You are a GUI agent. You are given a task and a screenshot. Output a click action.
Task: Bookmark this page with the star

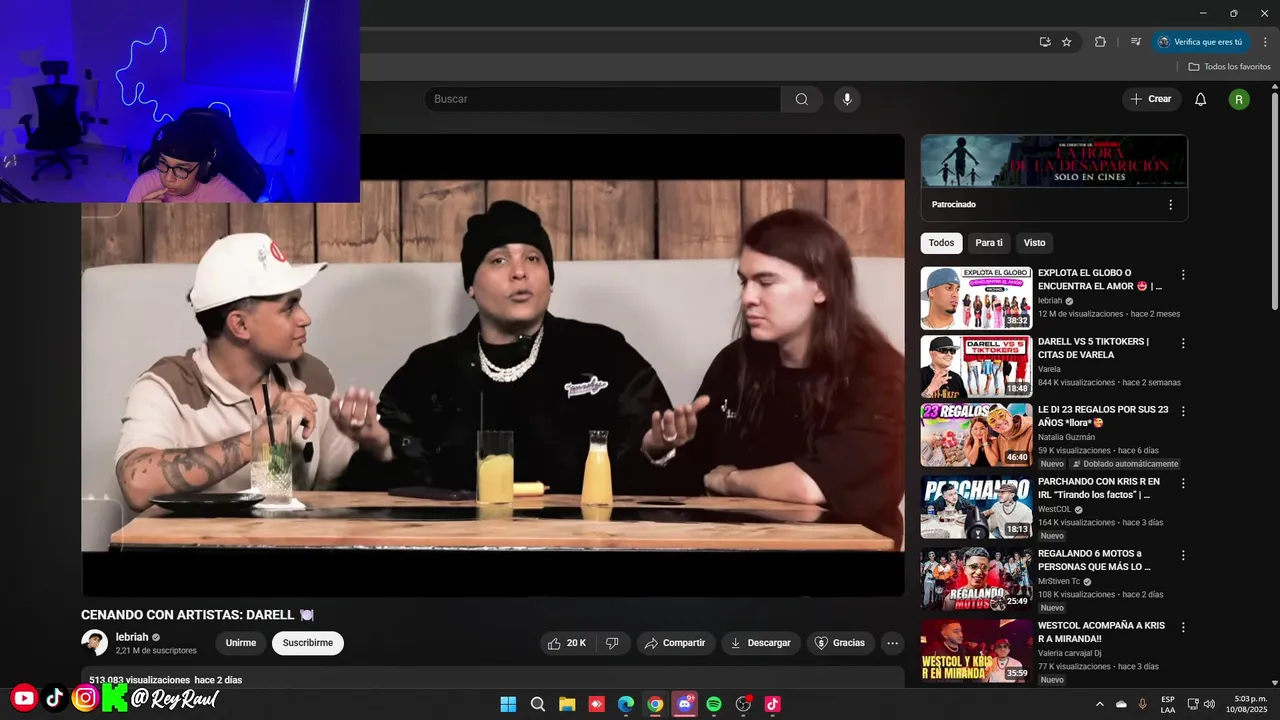(1067, 42)
